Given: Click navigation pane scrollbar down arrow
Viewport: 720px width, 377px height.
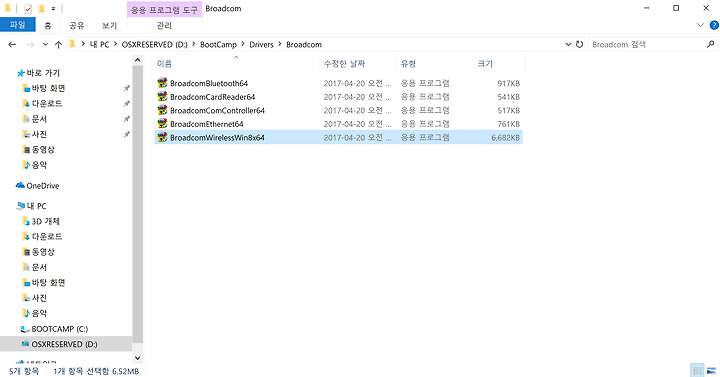Looking at the screenshot, I should pos(137,357).
